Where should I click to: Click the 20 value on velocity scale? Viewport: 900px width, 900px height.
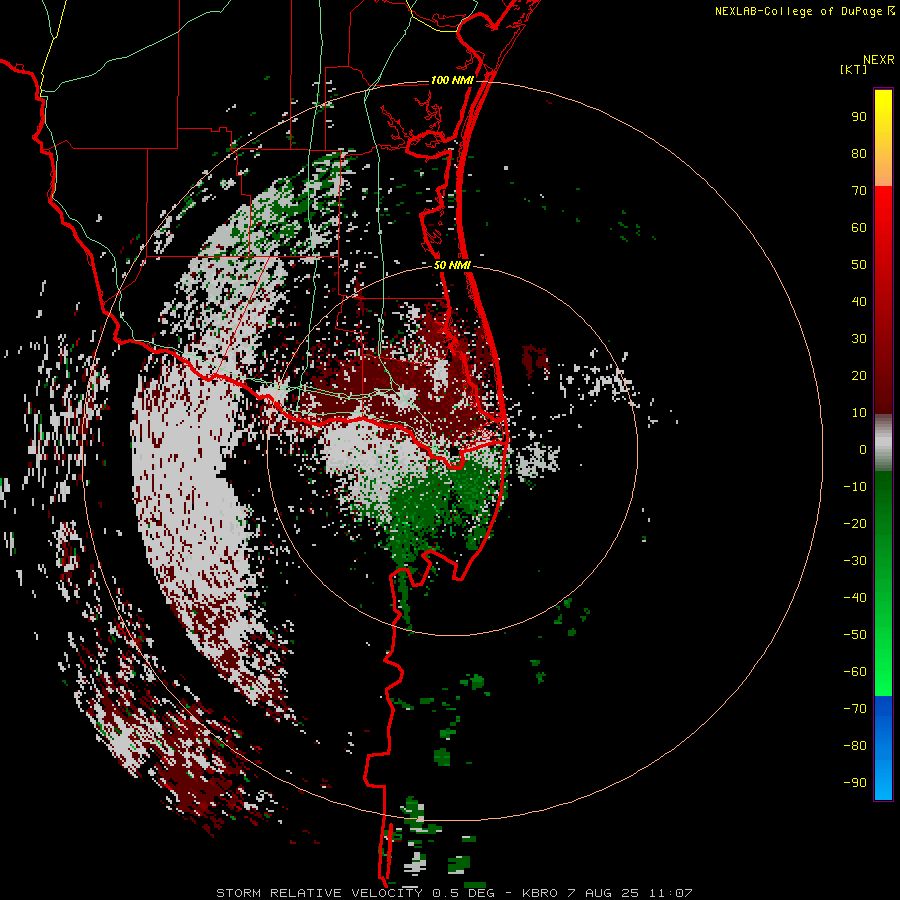[859, 375]
